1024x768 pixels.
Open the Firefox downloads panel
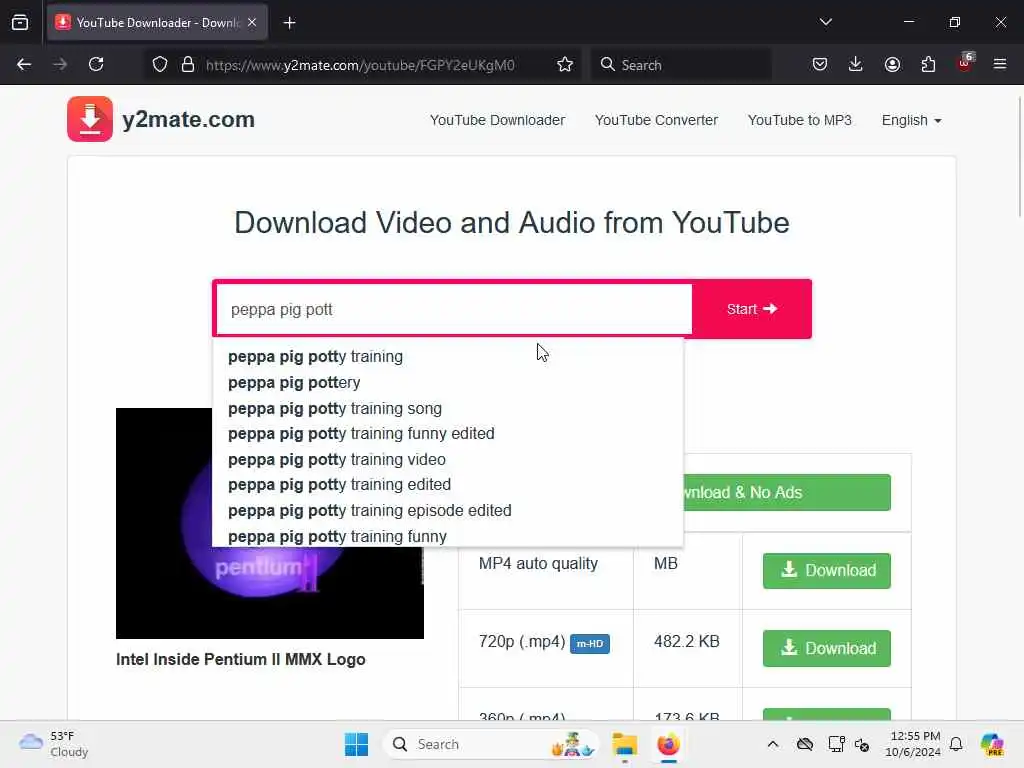tap(856, 64)
